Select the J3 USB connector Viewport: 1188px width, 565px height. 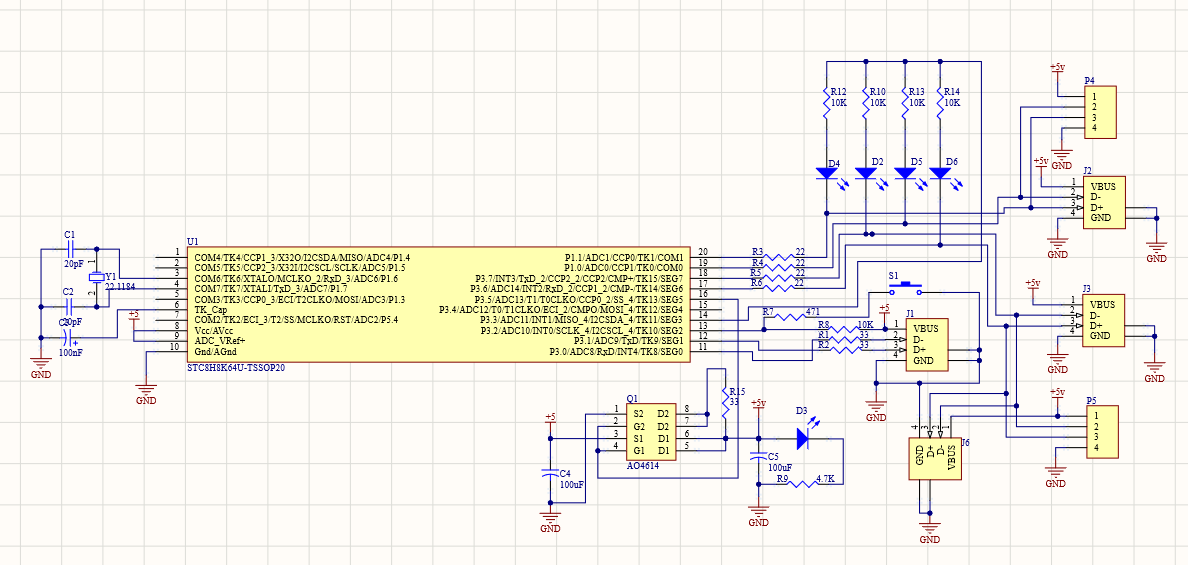[1105, 321]
